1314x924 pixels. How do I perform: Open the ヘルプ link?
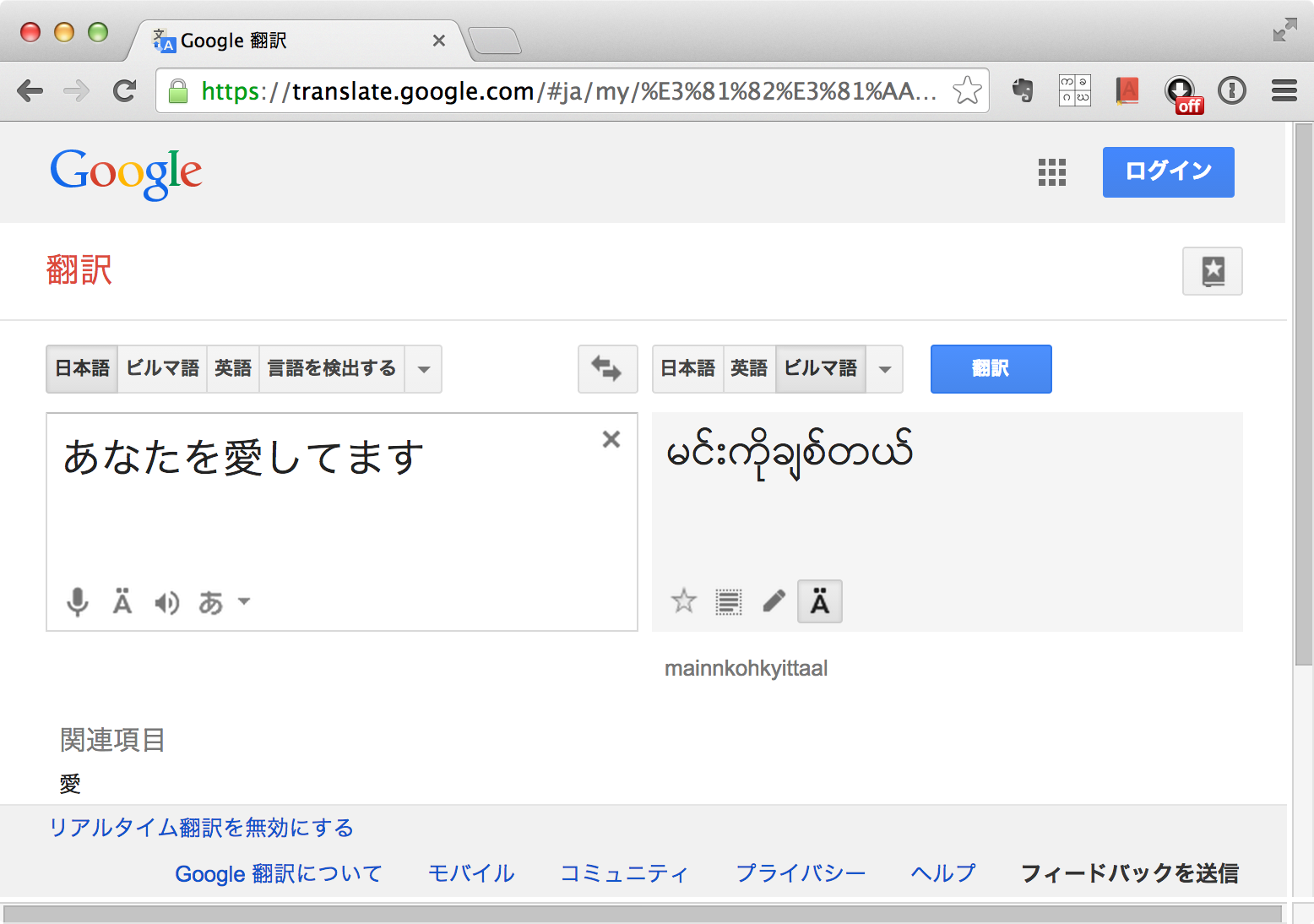pos(943,873)
